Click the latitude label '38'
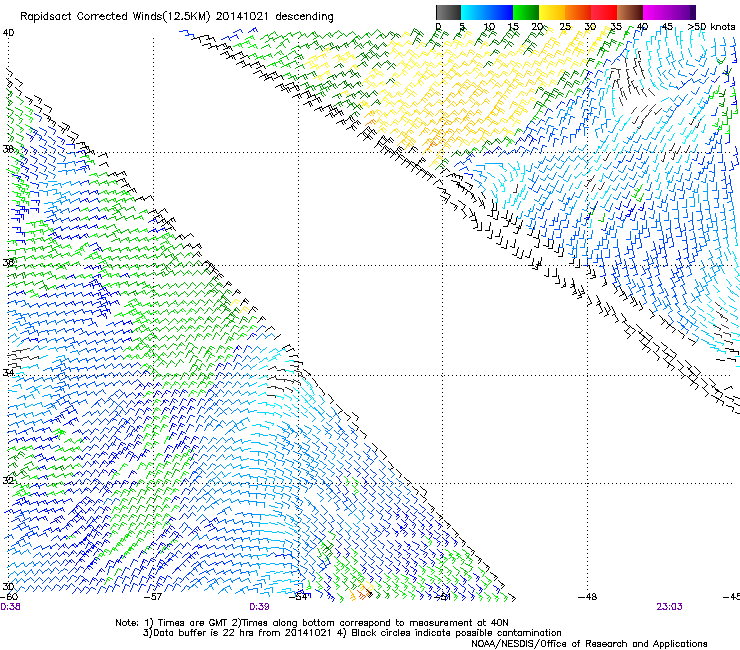The width and height of the screenshot is (740, 650). [x=8, y=149]
